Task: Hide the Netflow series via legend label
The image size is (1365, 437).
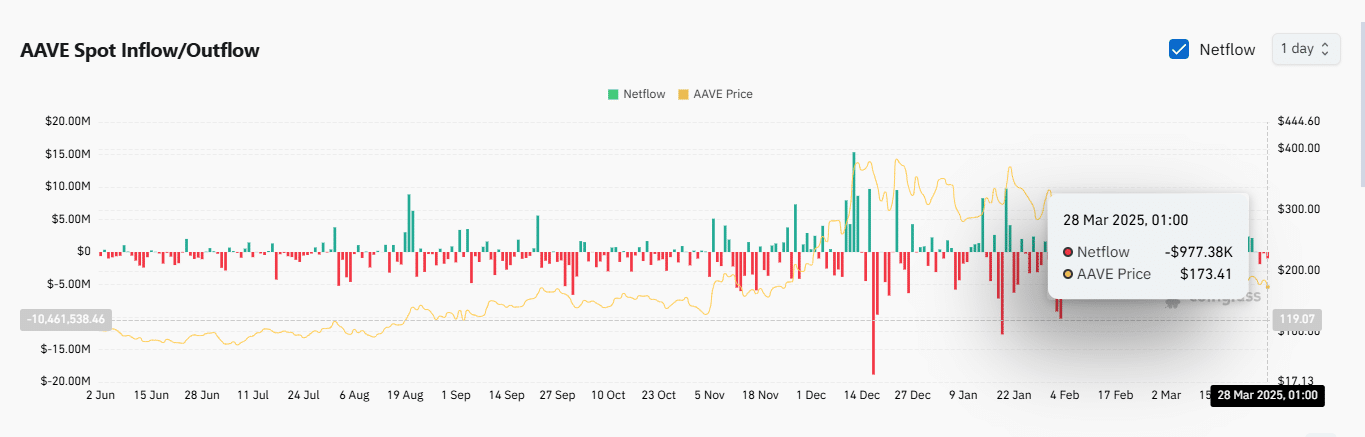Action: tap(644, 94)
